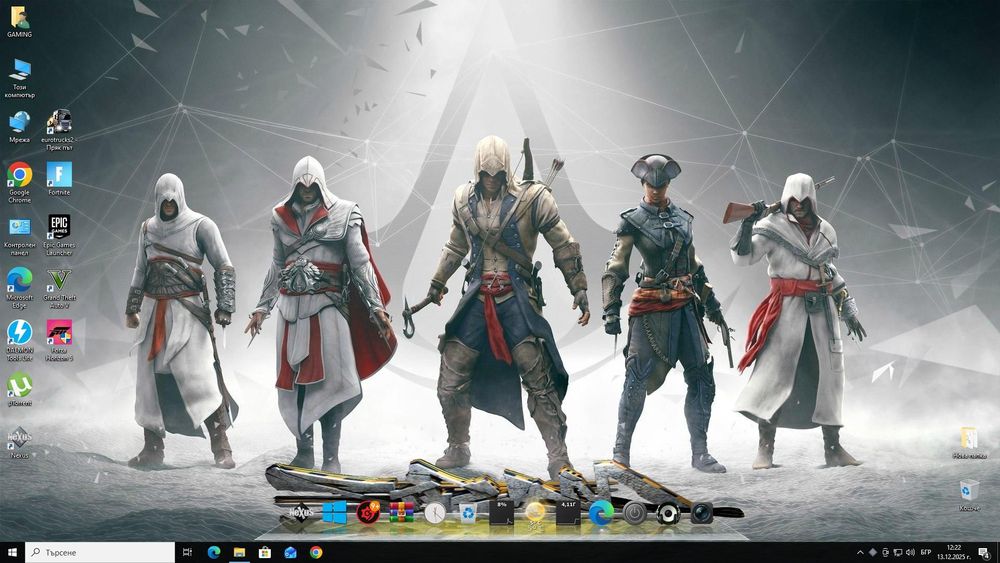
Task: Click the power button in the dock
Action: [x=635, y=513]
